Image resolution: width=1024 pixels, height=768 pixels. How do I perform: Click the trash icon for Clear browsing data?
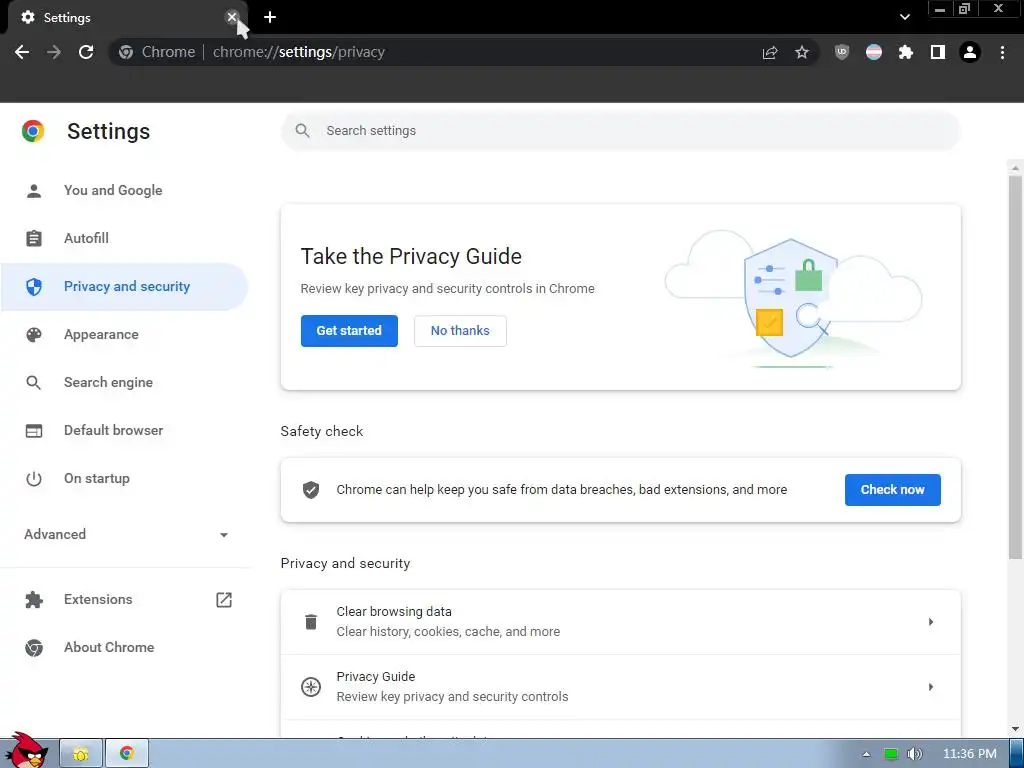[x=311, y=622]
